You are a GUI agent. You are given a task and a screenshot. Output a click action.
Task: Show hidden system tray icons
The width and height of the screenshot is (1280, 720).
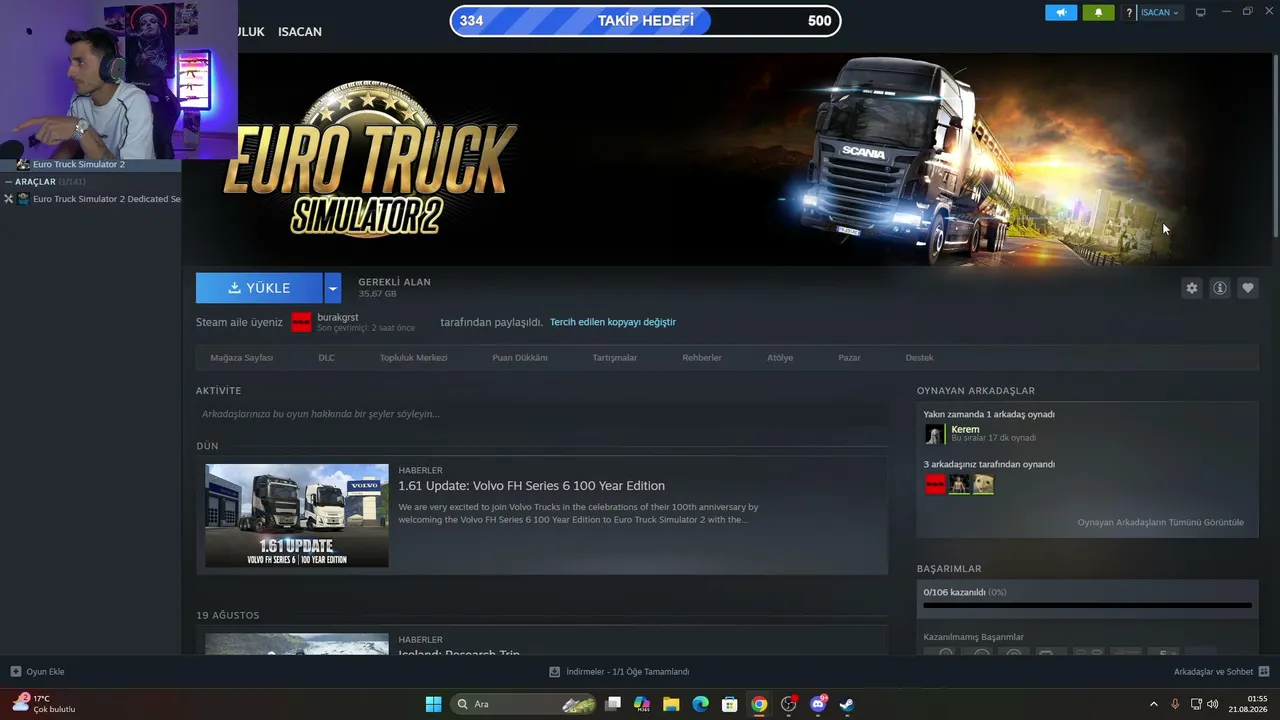[x=1154, y=704]
